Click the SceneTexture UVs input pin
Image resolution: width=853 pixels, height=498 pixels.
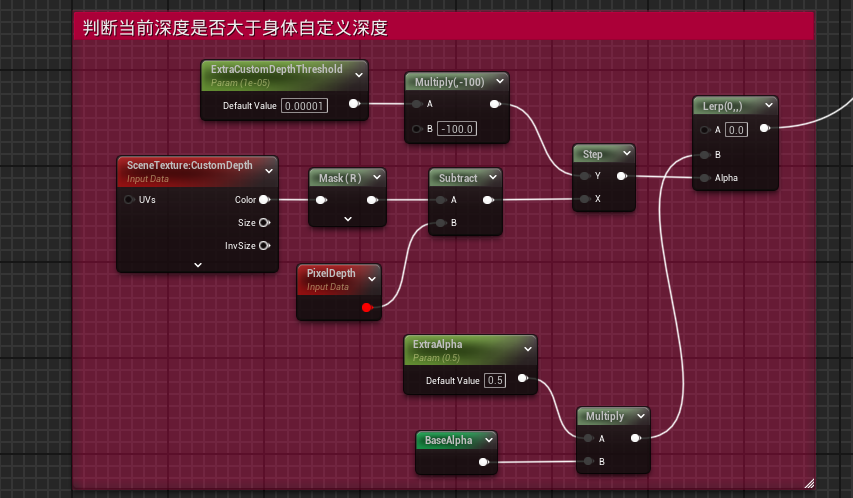coord(129,200)
